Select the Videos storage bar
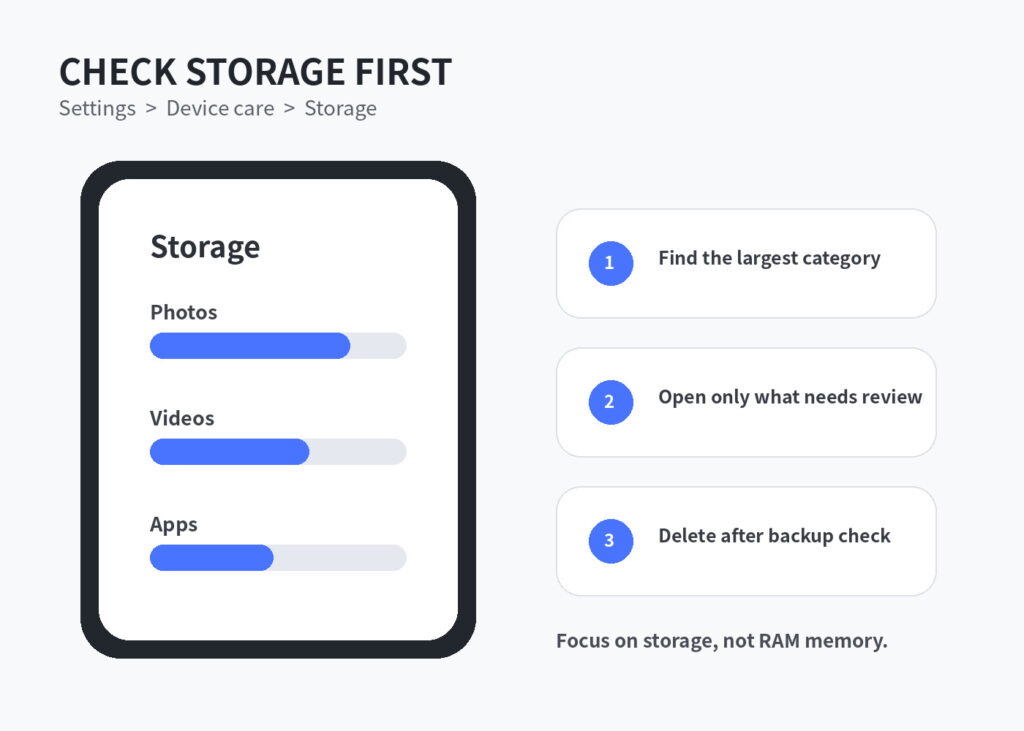This screenshot has height=731, width=1024. (x=278, y=451)
